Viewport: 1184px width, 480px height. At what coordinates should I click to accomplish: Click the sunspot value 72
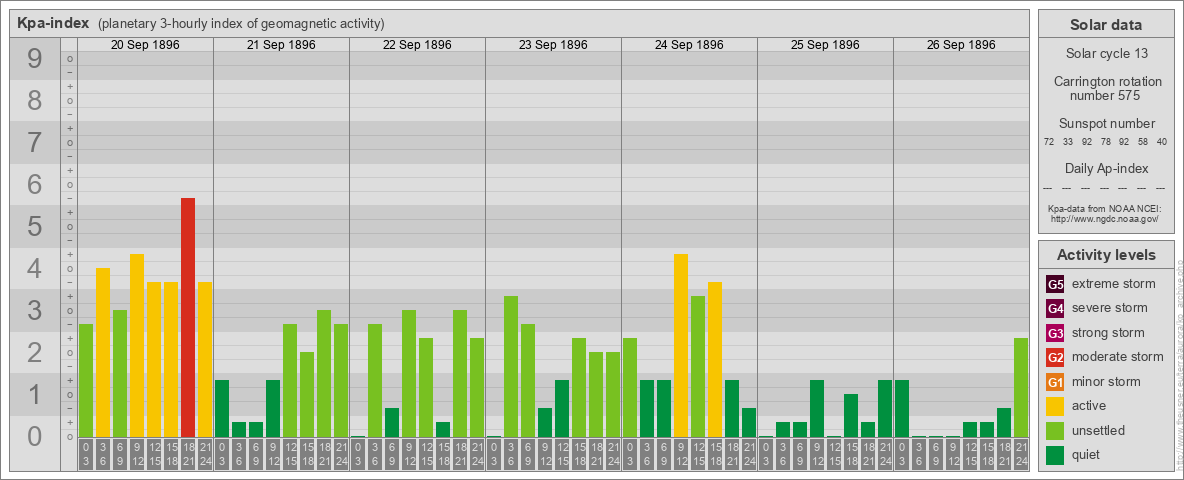coord(1049,142)
